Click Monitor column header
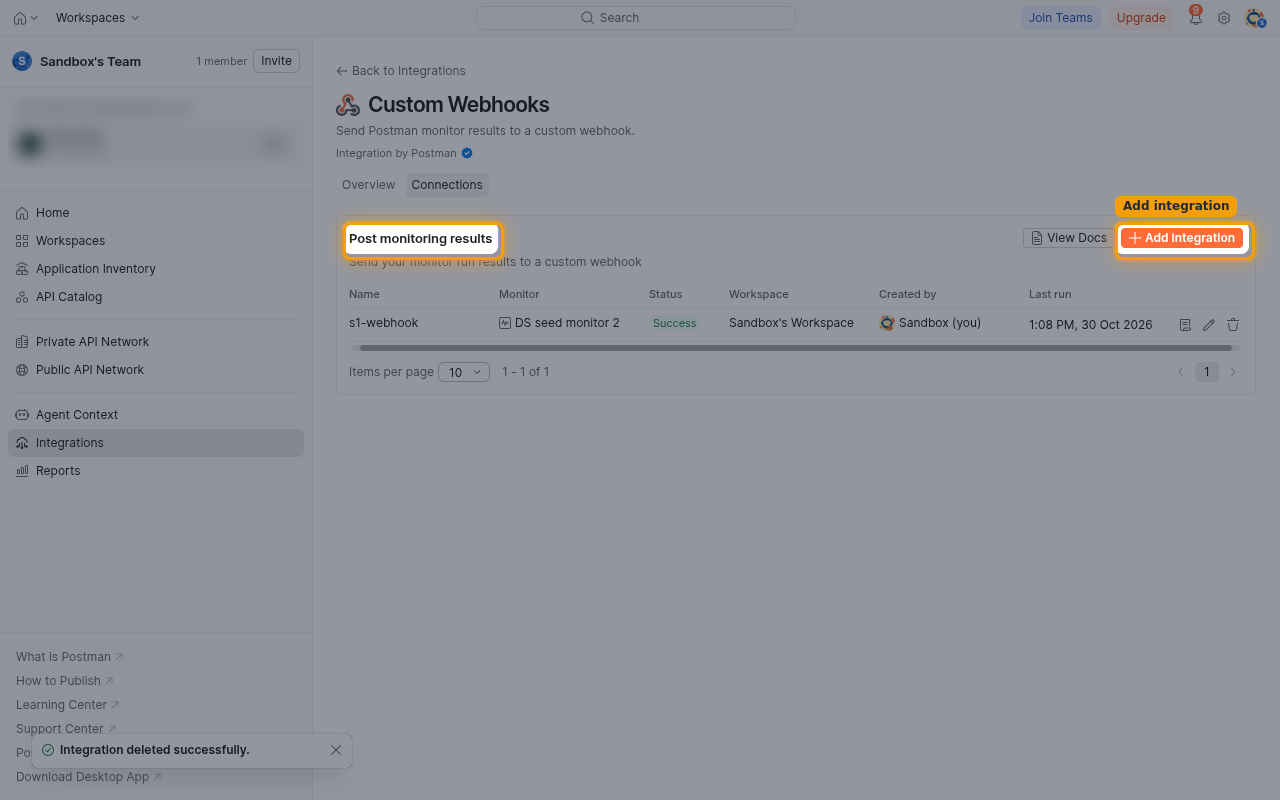Viewport: 1280px width, 800px height. click(x=519, y=294)
